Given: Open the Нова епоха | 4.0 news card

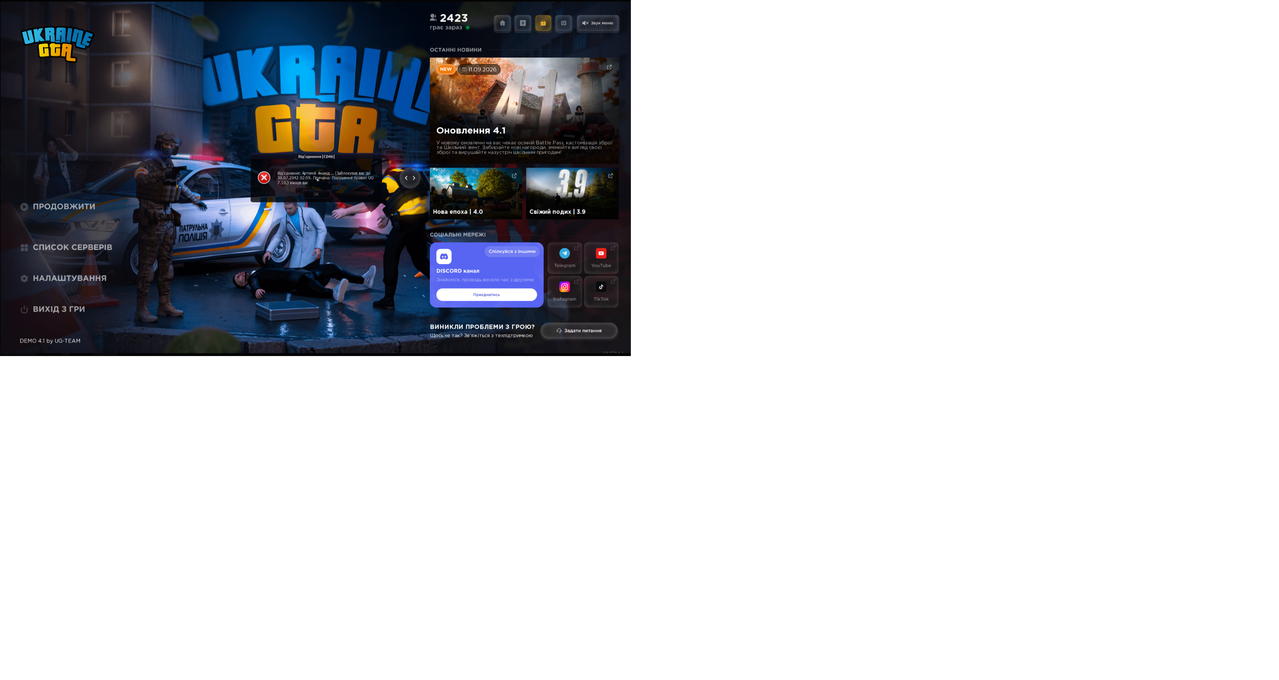Looking at the screenshot, I should pyautogui.click(x=476, y=193).
